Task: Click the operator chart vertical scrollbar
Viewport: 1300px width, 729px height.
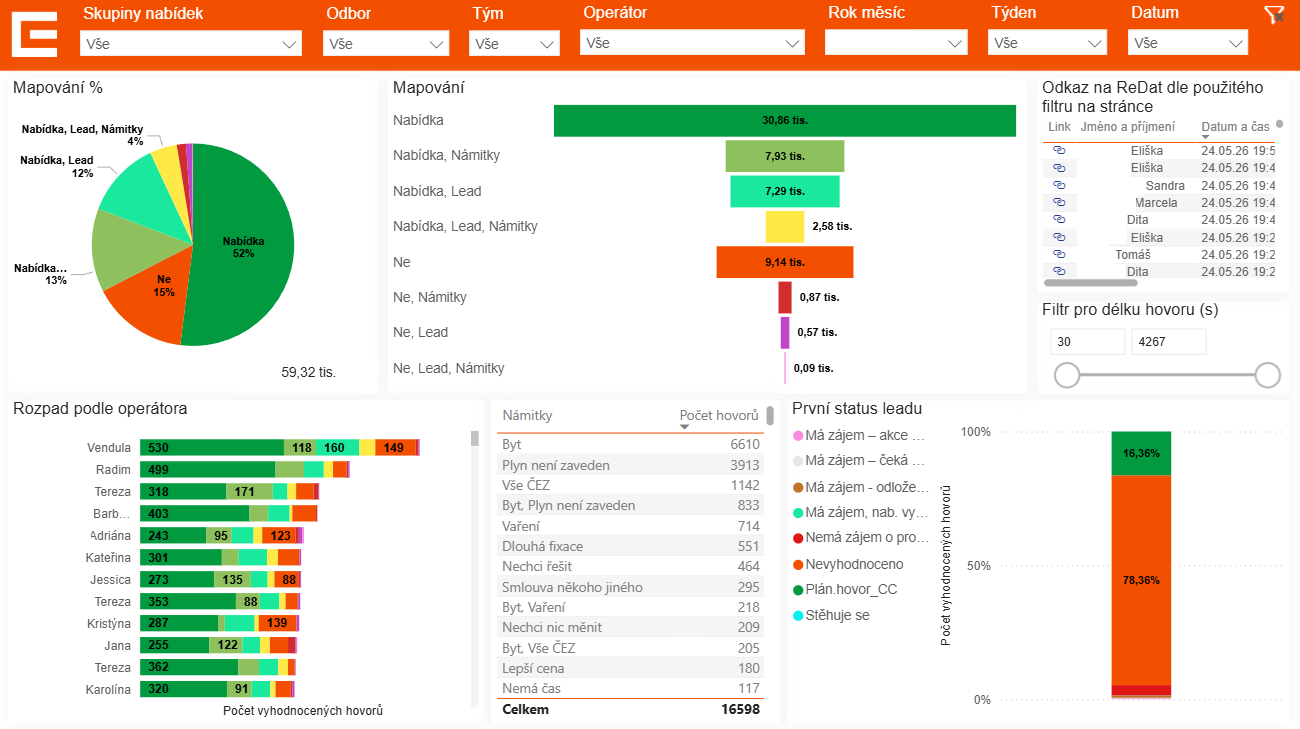Action: [x=475, y=438]
